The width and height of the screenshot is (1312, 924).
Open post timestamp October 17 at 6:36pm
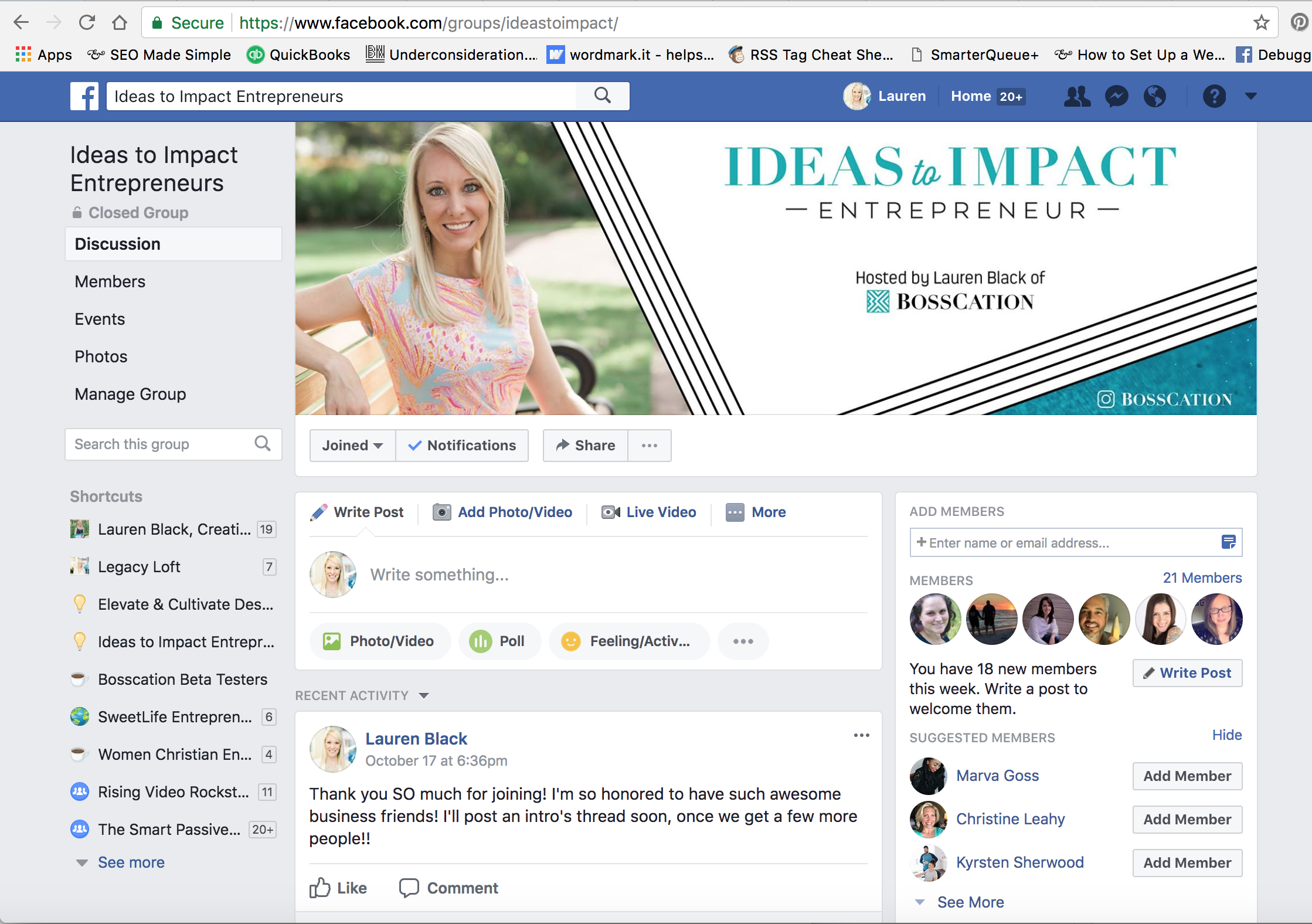pyautogui.click(x=436, y=761)
